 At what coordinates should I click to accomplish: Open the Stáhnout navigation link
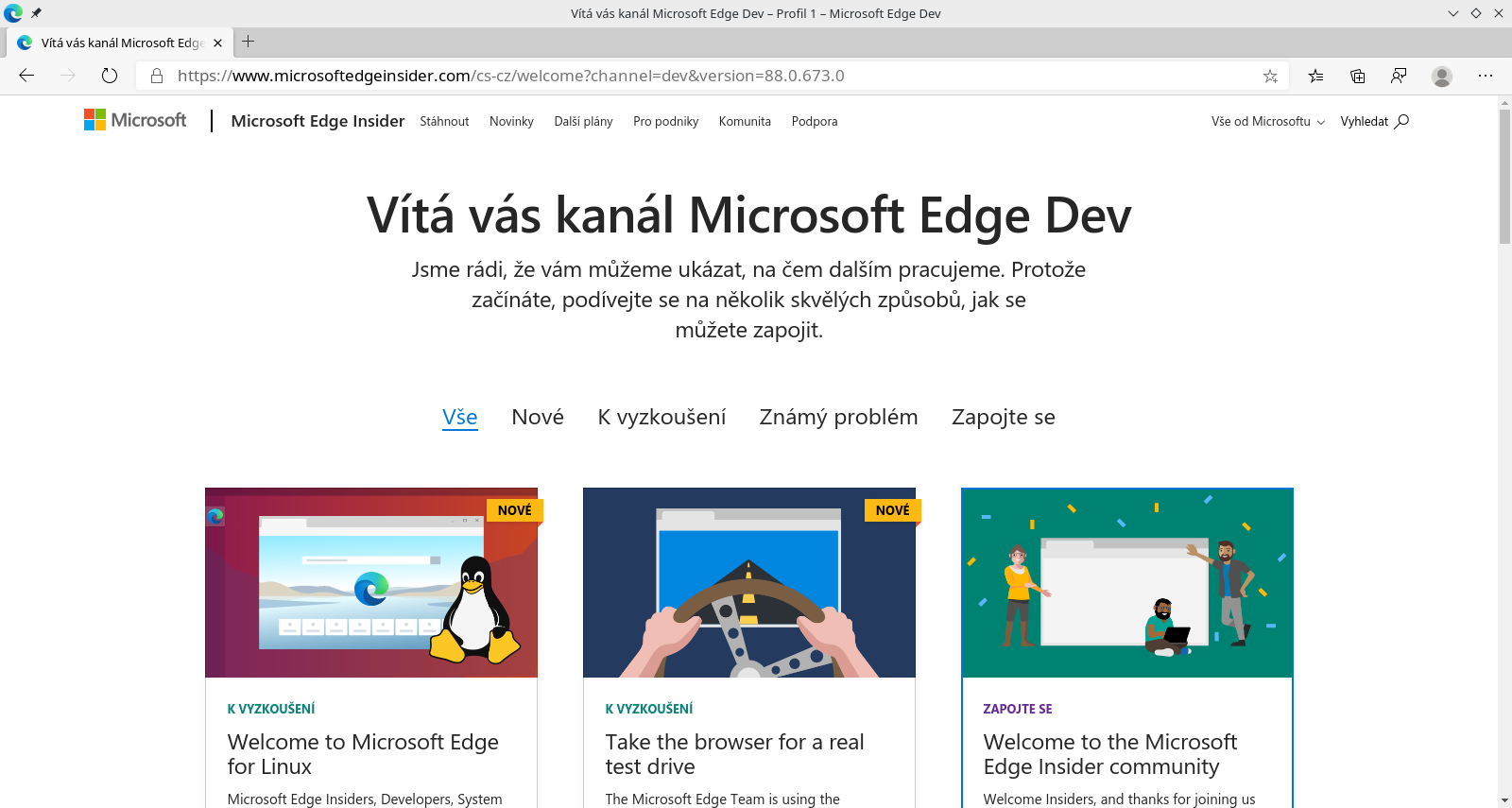(x=444, y=121)
